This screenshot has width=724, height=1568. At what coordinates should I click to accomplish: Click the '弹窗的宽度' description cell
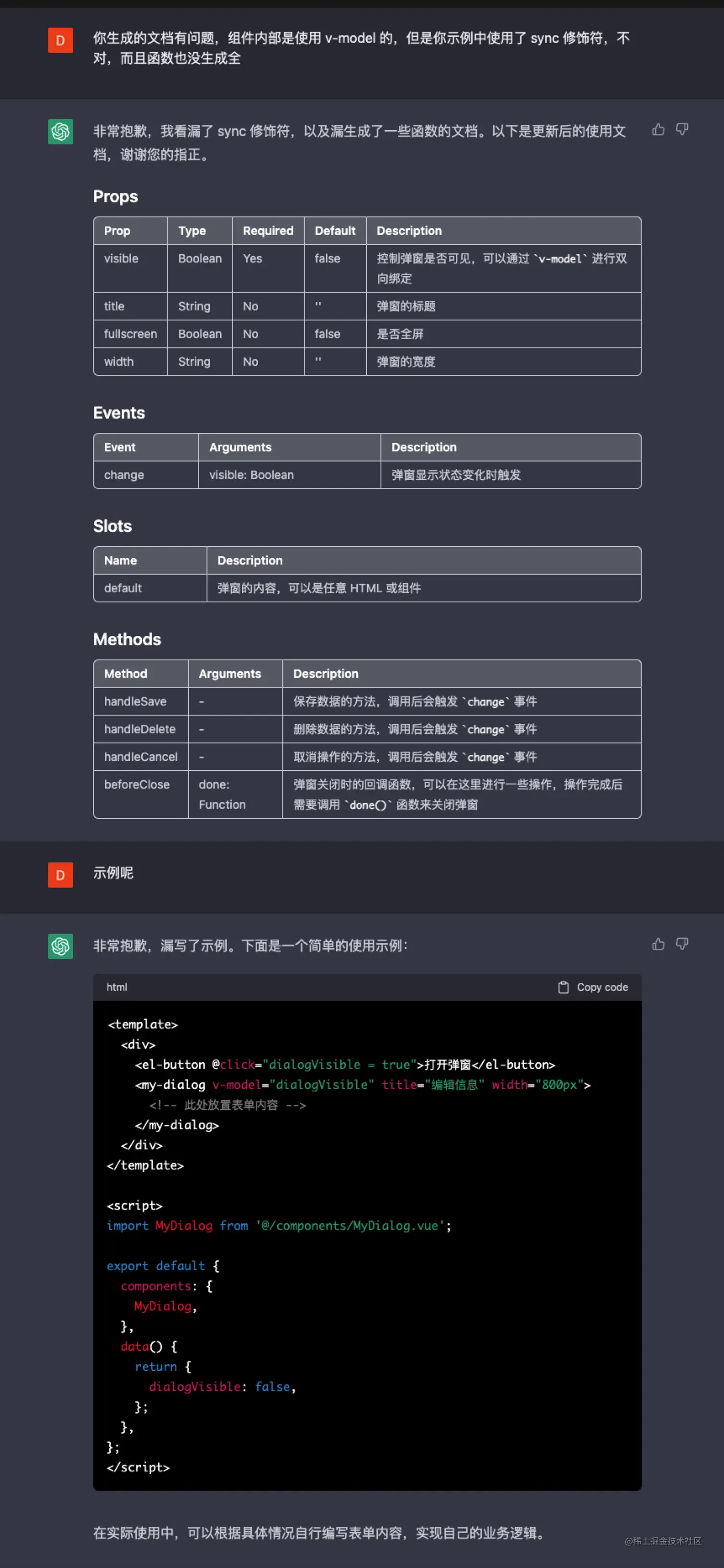pyautogui.click(x=504, y=361)
